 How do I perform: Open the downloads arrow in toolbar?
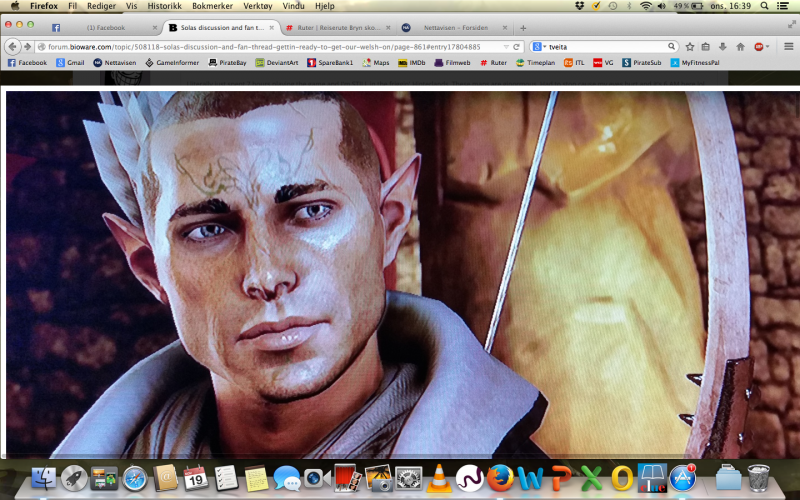723,46
